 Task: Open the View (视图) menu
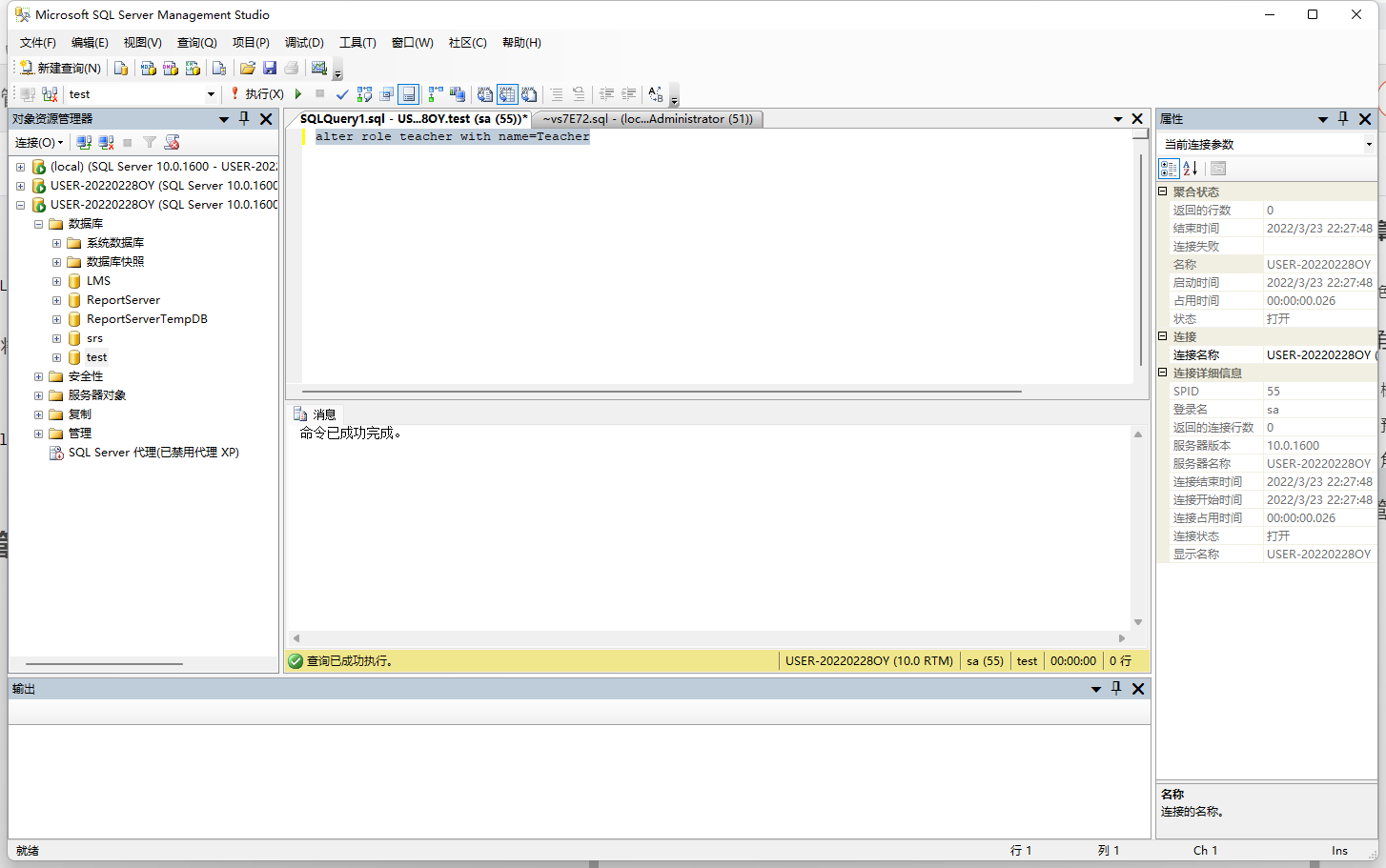tap(142, 43)
